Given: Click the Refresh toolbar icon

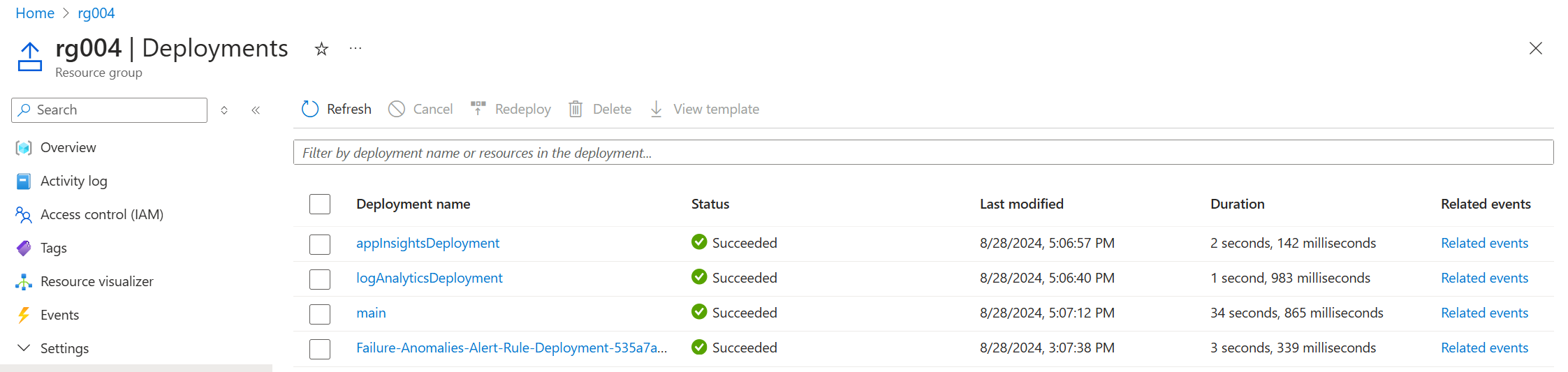Looking at the screenshot, I should 310,109.
